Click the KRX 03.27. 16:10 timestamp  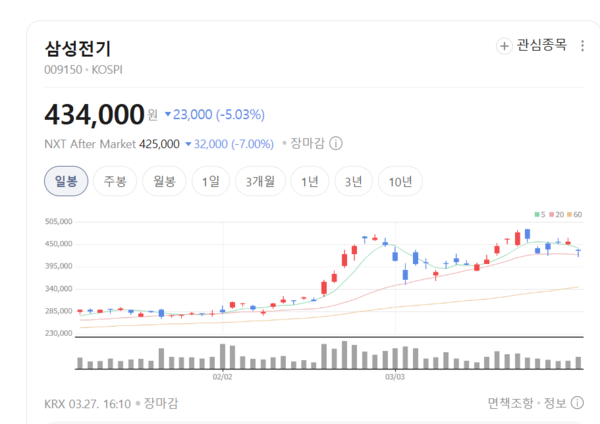pos(88,403)
